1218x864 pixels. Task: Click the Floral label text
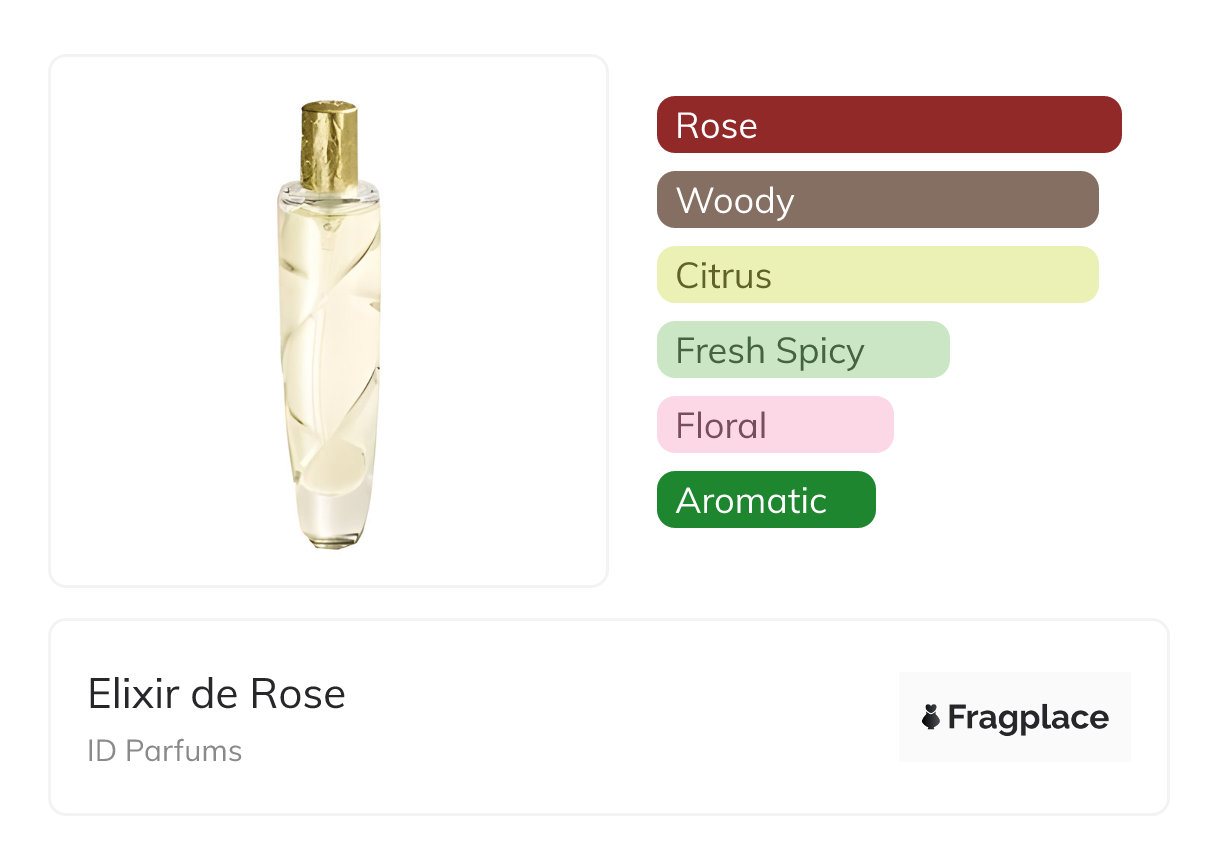pyautogui.click(x=721, y=426)
